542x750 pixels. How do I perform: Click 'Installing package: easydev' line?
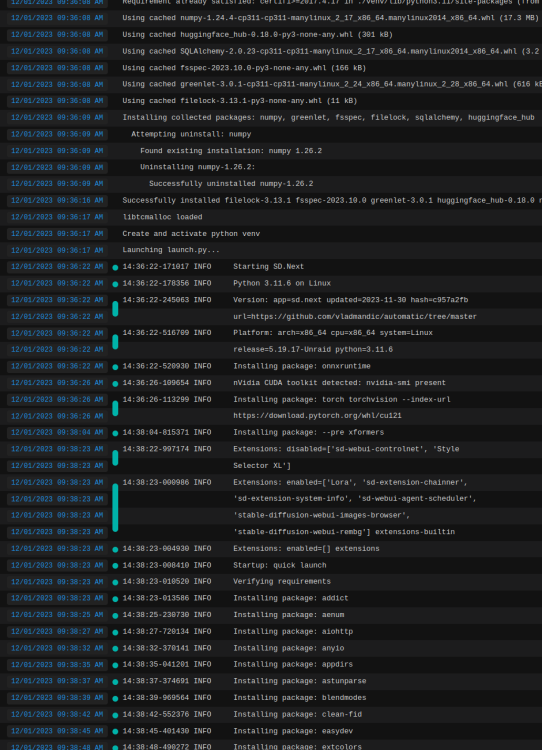coord(293,731)
